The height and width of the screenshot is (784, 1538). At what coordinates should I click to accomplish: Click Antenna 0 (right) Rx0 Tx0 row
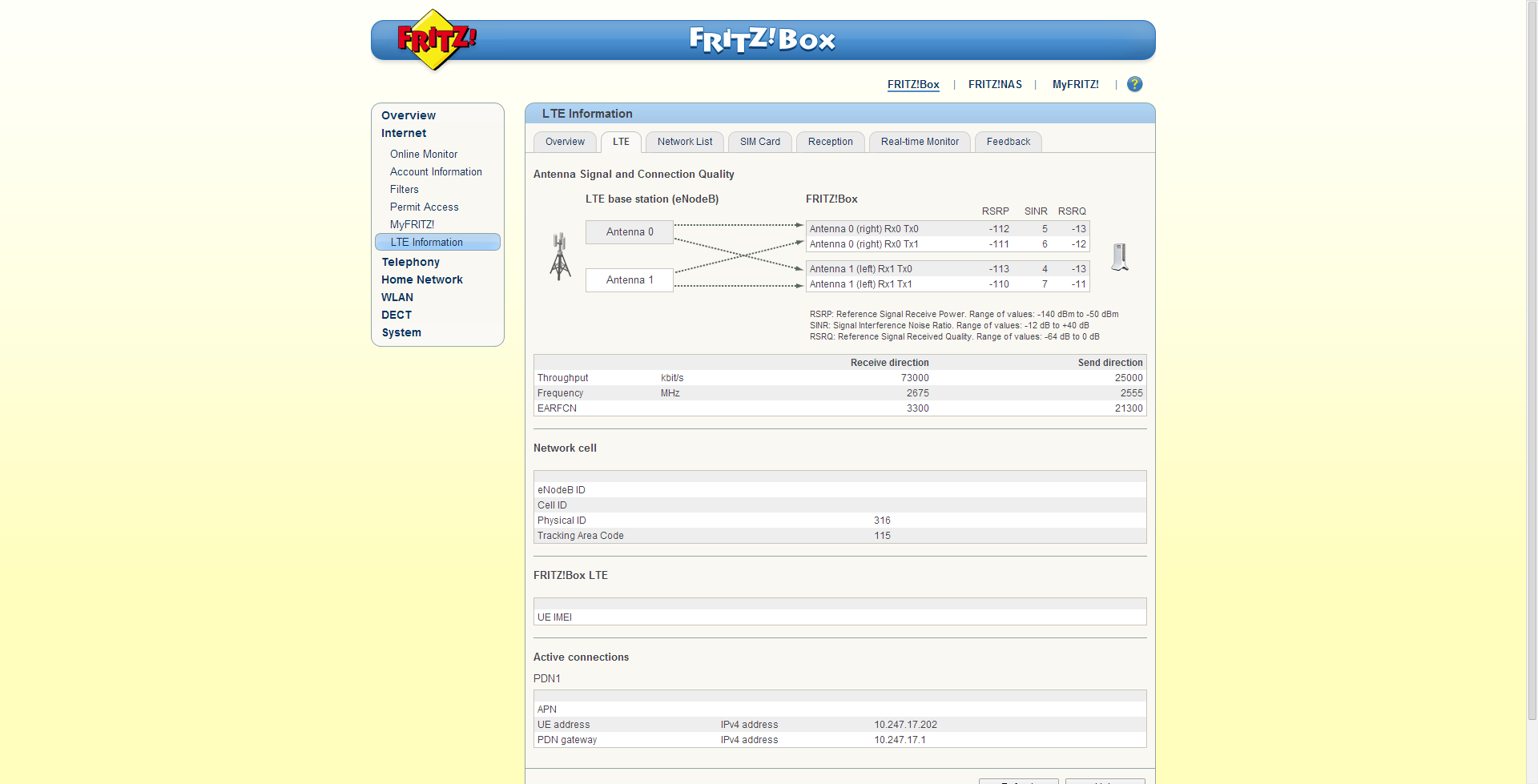[x=948, y=229]
